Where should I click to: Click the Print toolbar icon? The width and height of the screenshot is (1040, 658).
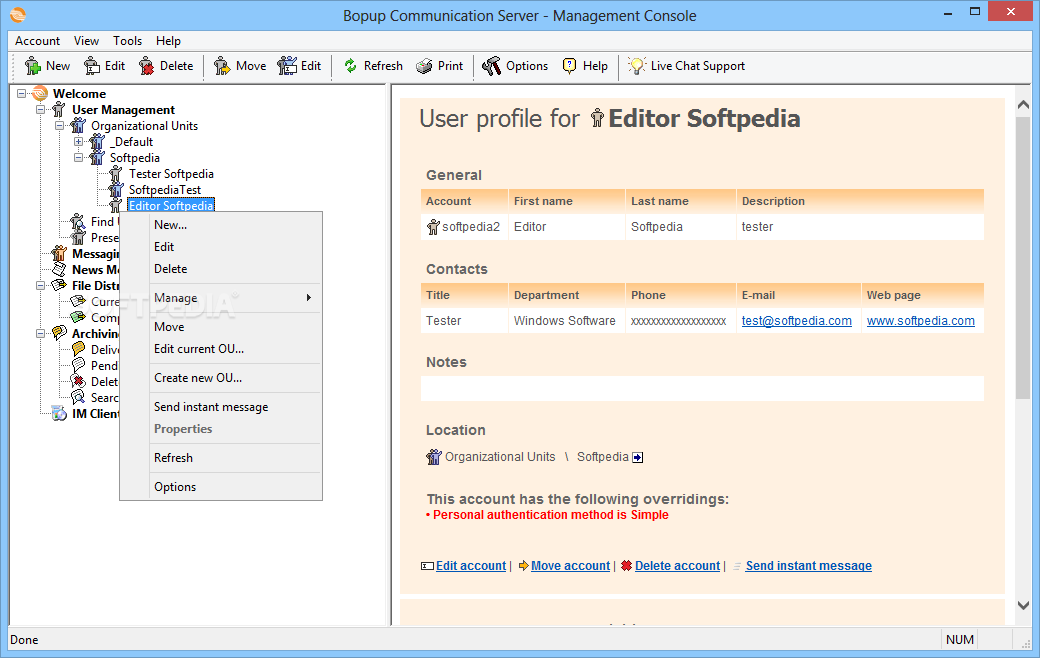tap(424, 66)
